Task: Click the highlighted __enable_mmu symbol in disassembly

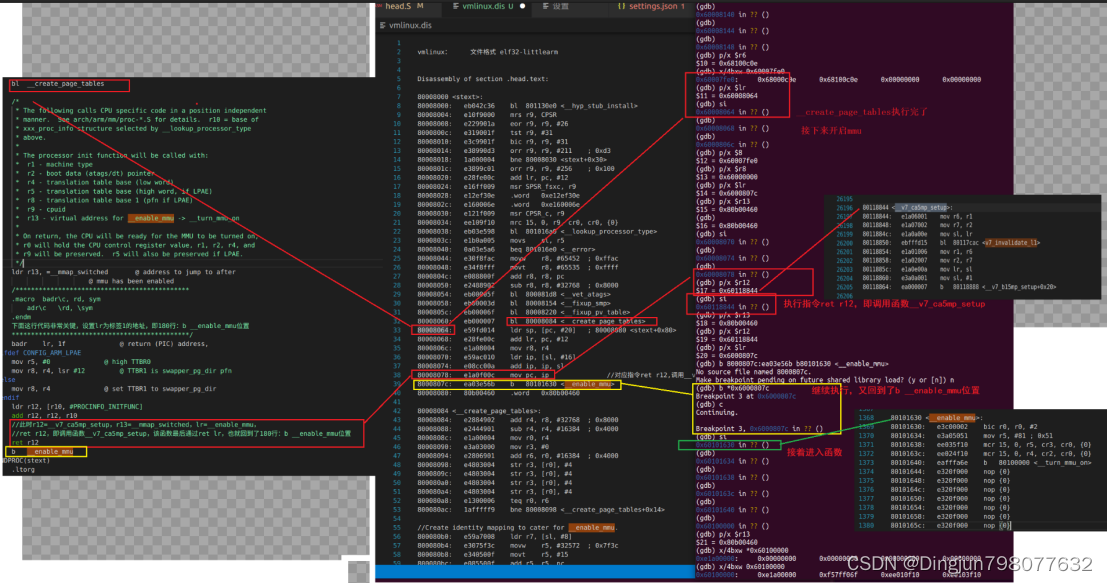Action: (588, 384)
